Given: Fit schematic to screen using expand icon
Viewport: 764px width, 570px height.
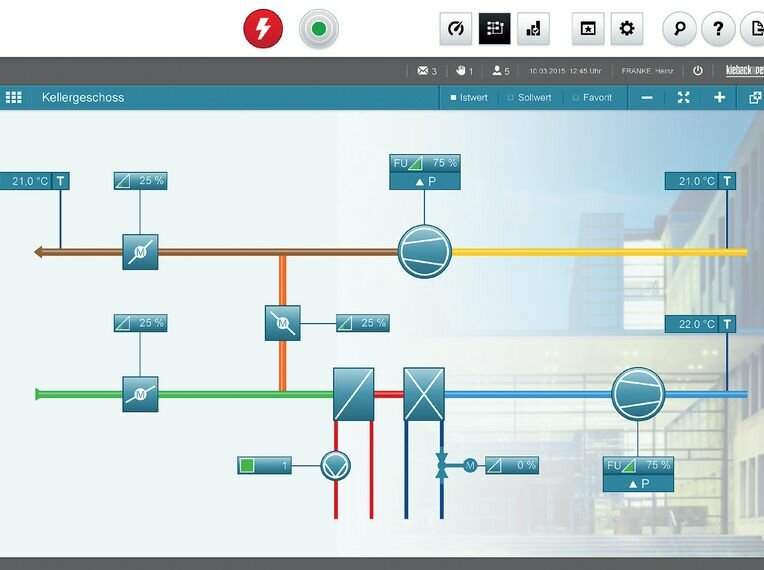Looking at the screenshot, I should click(684, 98).
